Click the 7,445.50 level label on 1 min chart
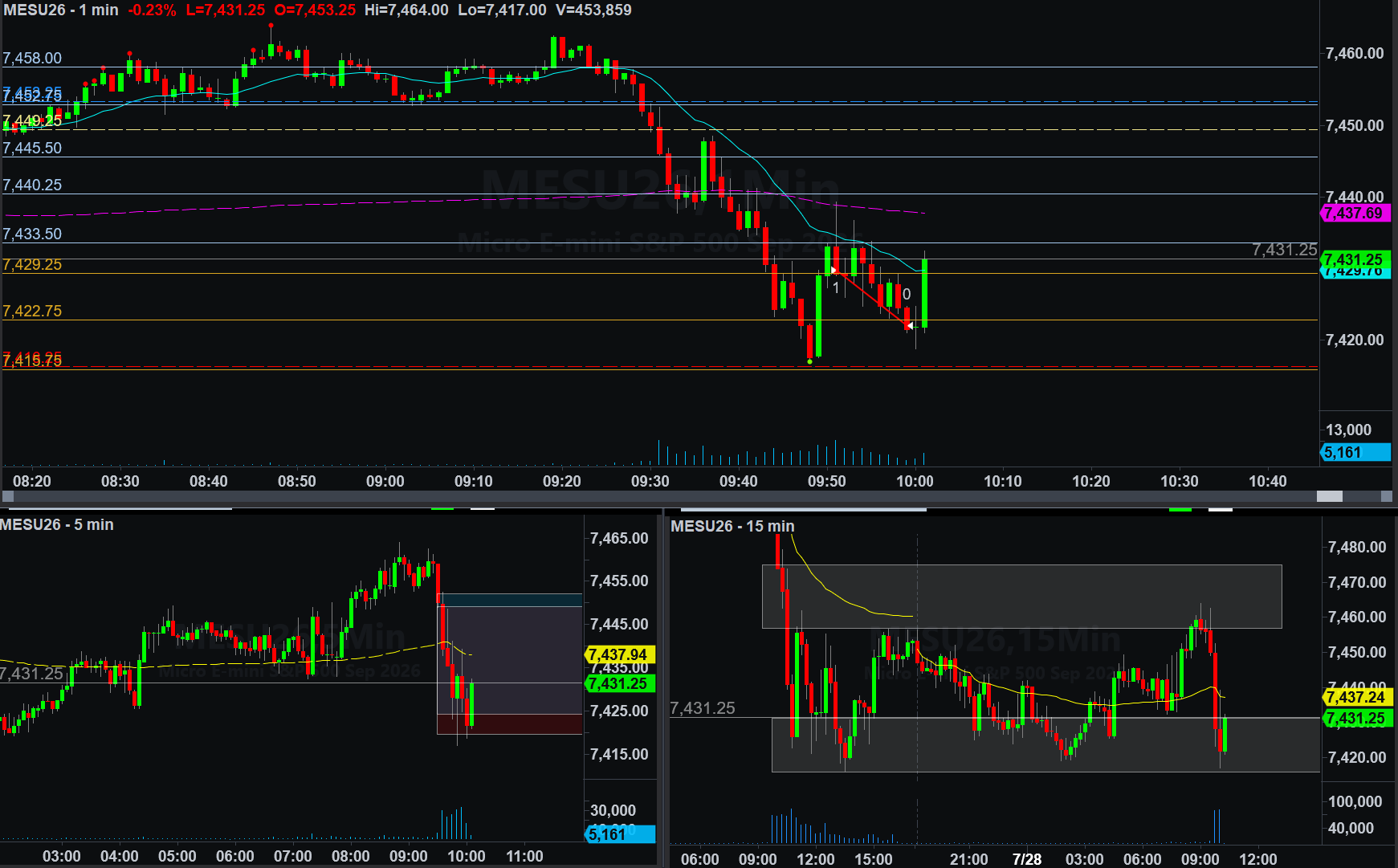Screen dimensions: 1398x868 pyautogui.click(x=32, y=148)
